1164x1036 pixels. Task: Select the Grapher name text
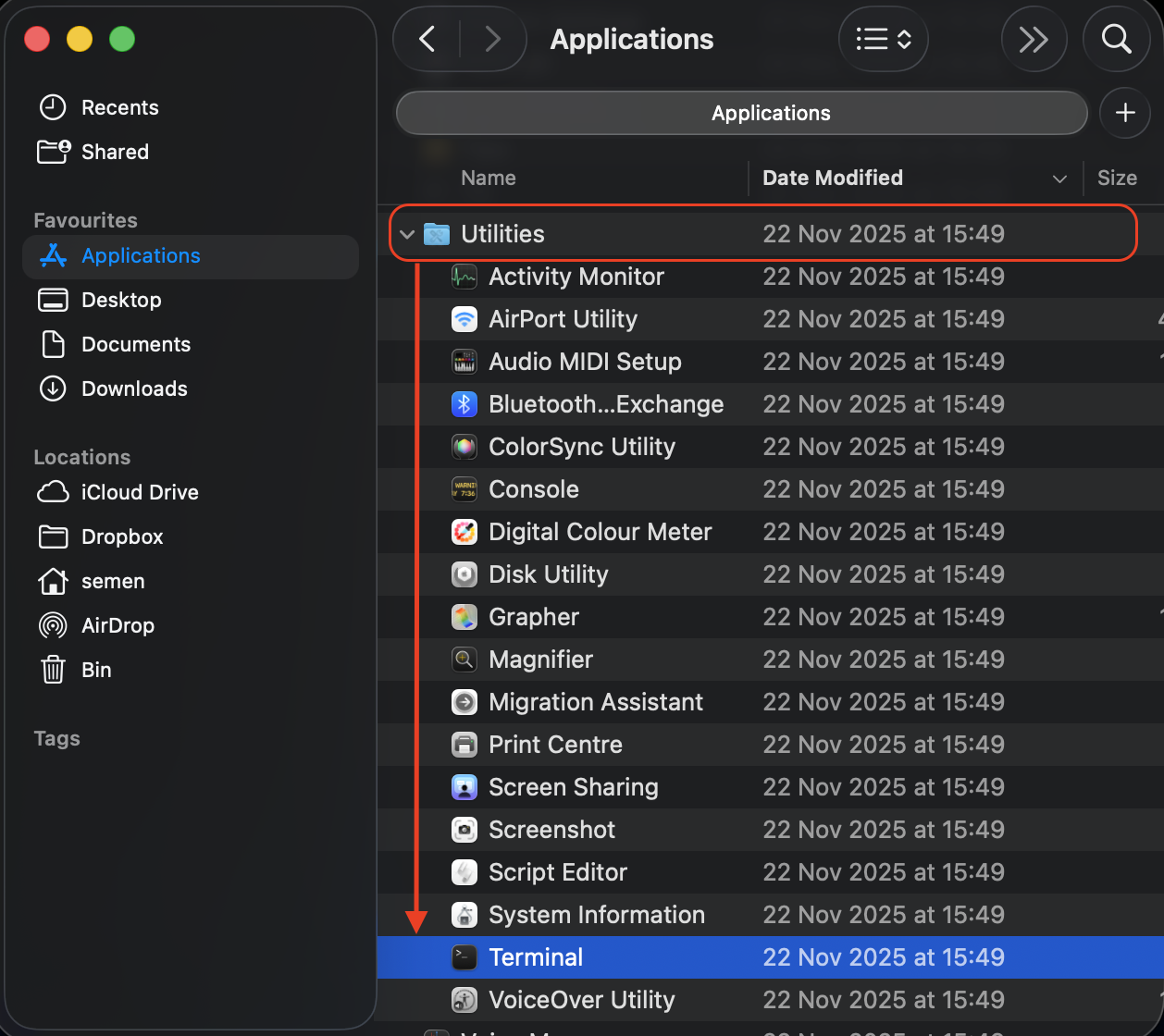(x=534, y=617)
